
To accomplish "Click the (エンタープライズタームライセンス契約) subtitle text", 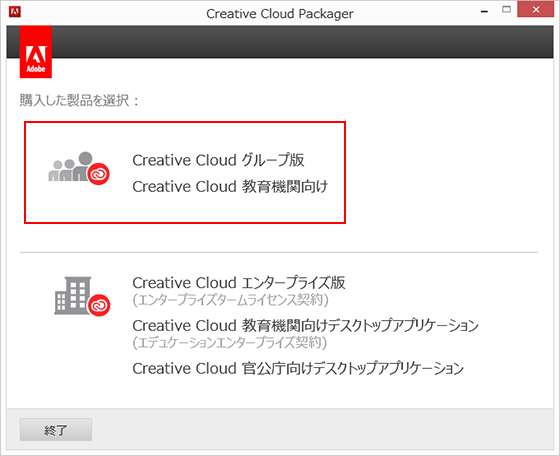I will click(x=230, y=300).
